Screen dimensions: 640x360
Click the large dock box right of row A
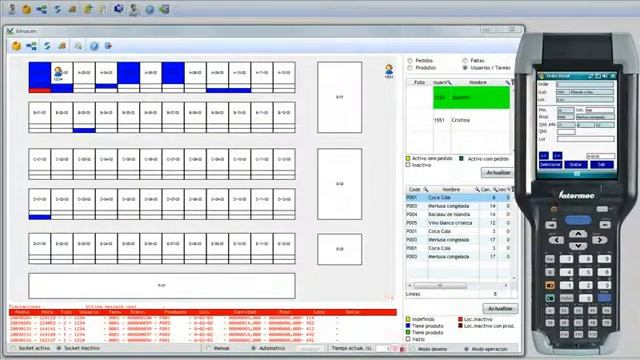(340, 97)
